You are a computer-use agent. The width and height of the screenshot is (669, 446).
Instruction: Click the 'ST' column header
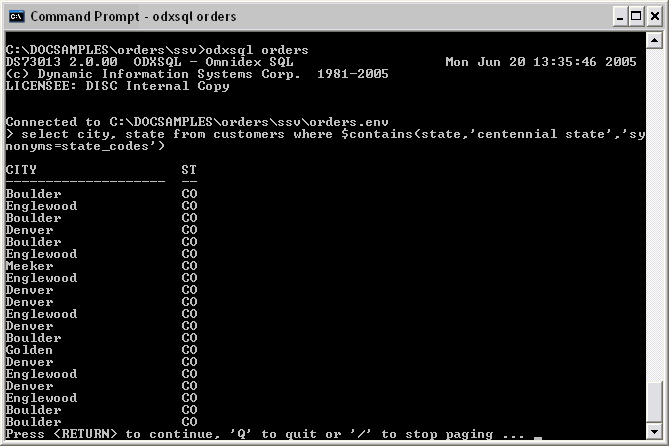coord(189,170)
